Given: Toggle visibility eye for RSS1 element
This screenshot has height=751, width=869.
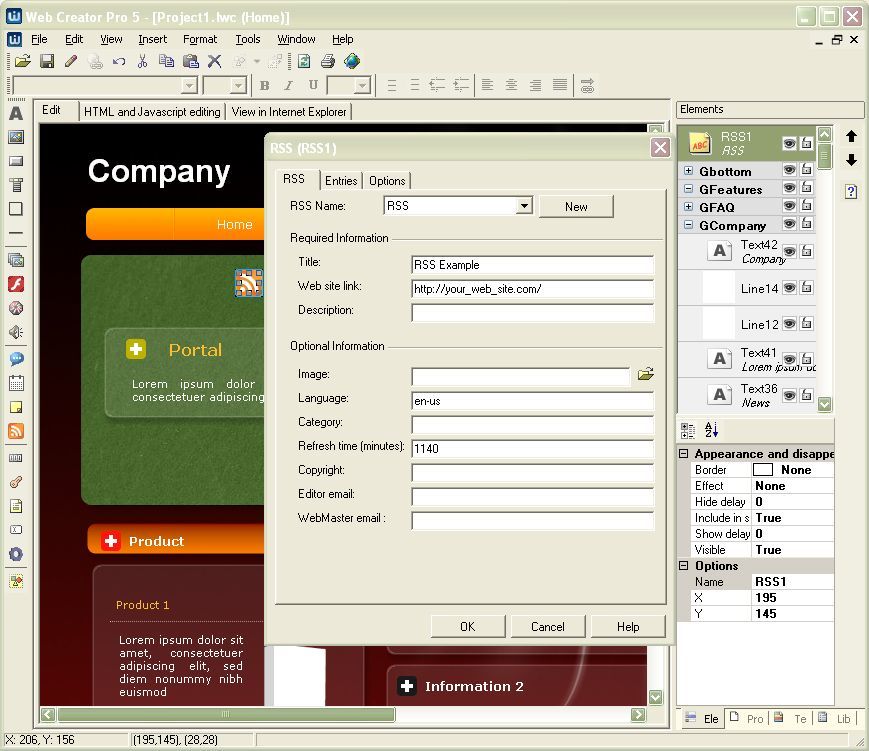Looking at the screenshot, I should (x=790, y=144).
